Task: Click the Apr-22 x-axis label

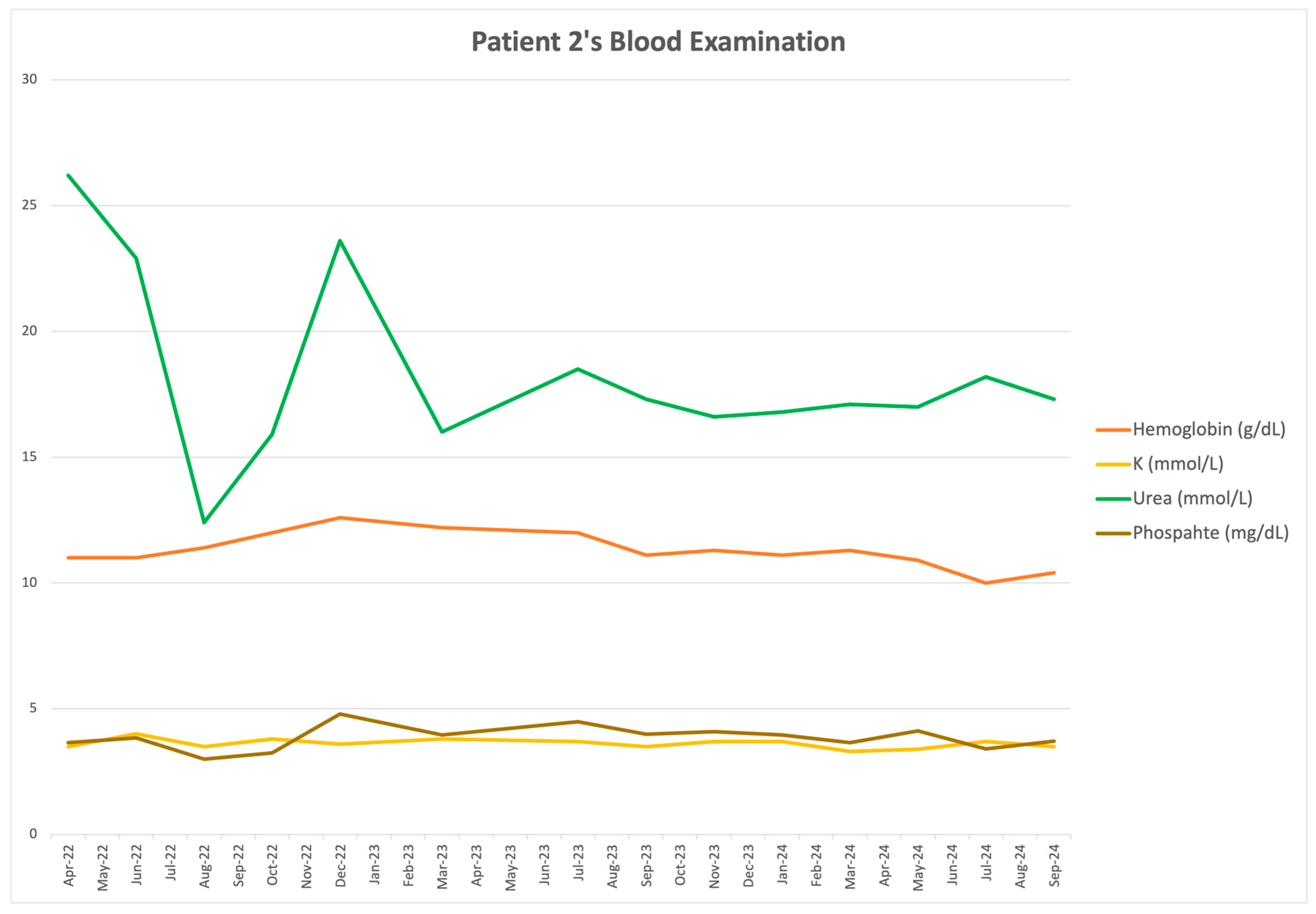Action: [x=69, y=865]
